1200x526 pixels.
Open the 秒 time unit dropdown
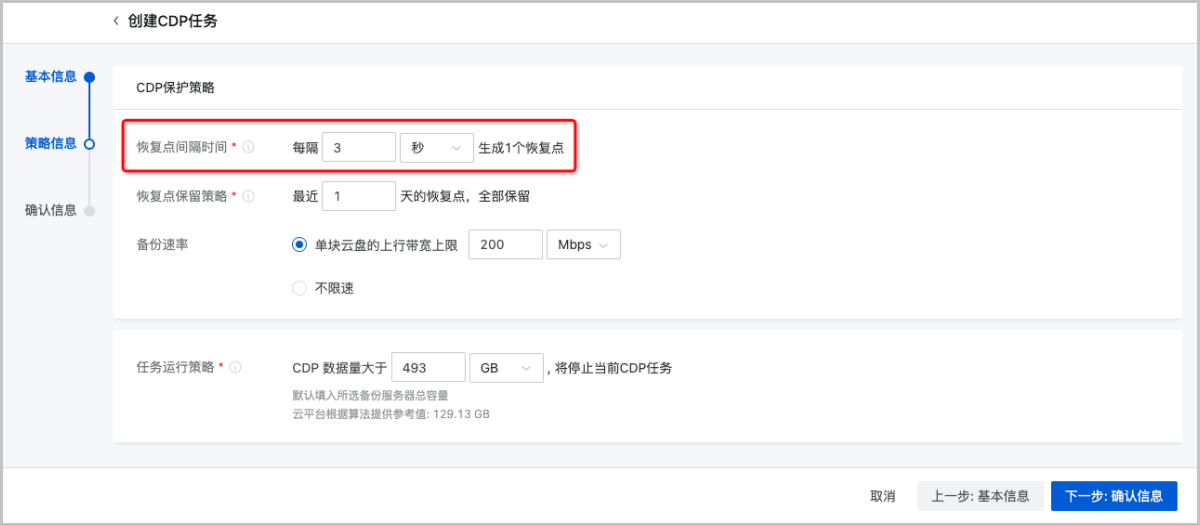point(436,147)
